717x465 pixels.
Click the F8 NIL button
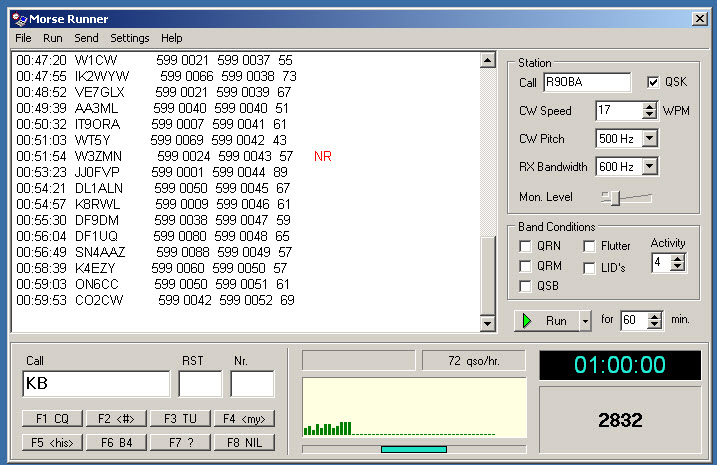pyautogui.click(x=243, y=442)
